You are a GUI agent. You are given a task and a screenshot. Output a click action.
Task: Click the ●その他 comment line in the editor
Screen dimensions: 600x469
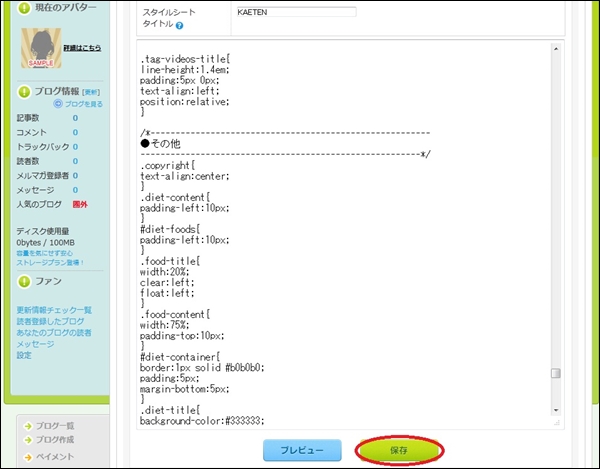tap(160, 144)
